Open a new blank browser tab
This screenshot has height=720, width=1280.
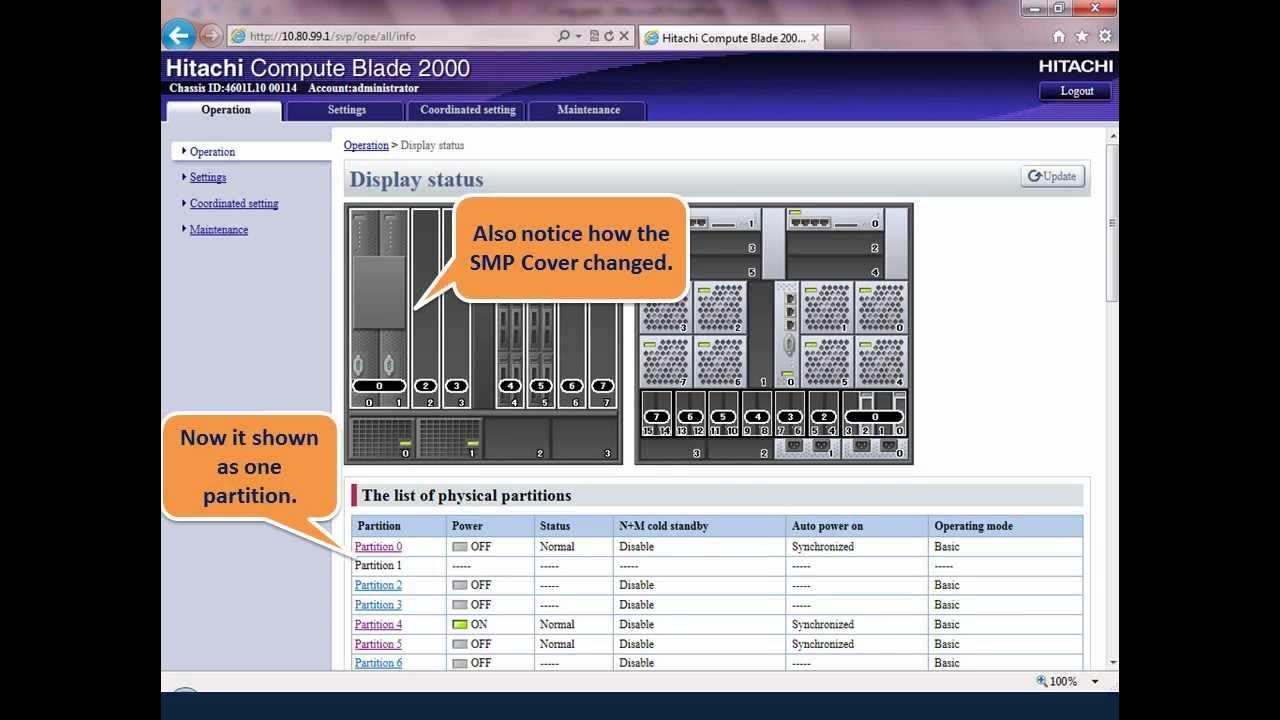click(838, 38)
